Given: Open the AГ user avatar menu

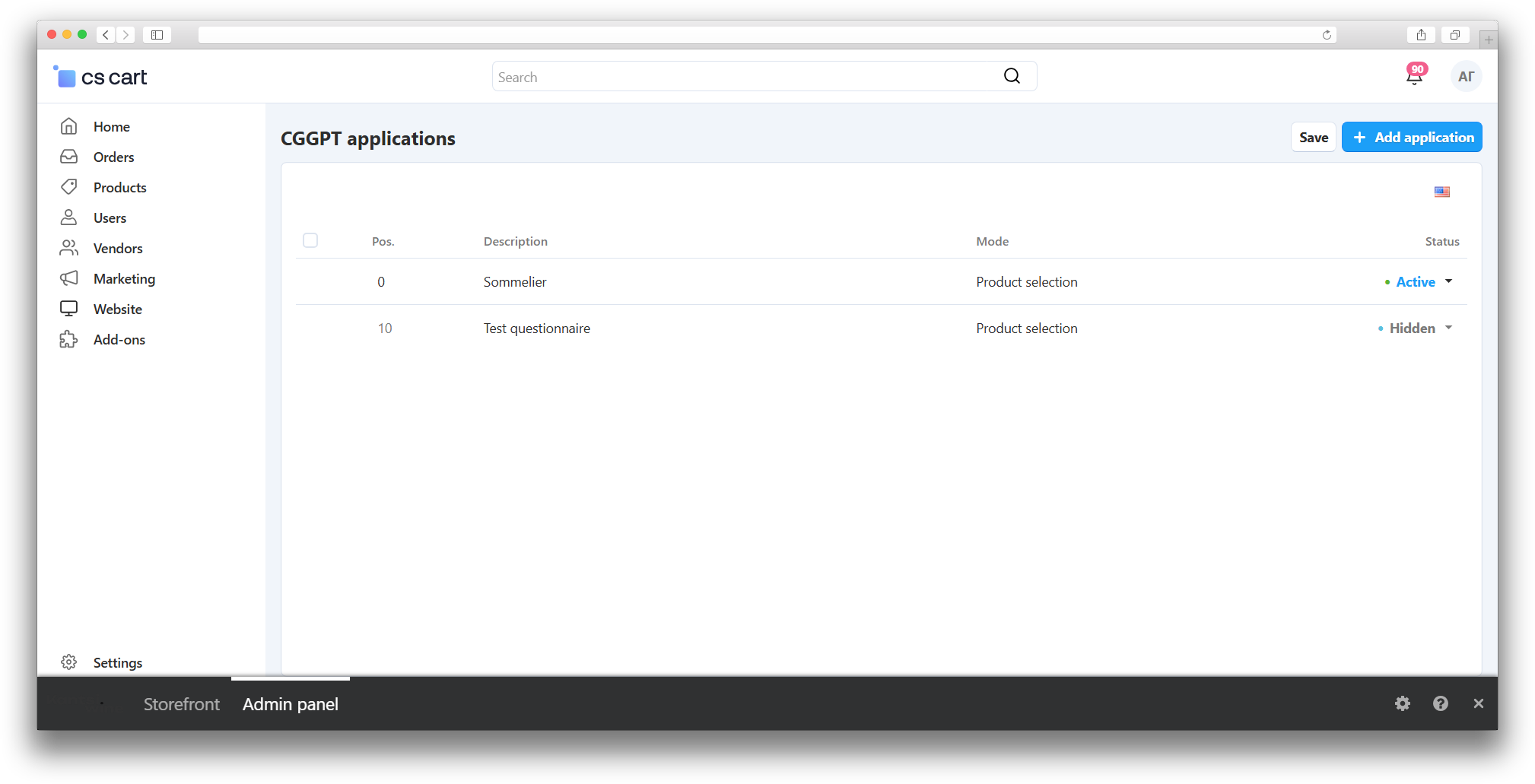Looking at the screenshot, I should point(1466,76).
